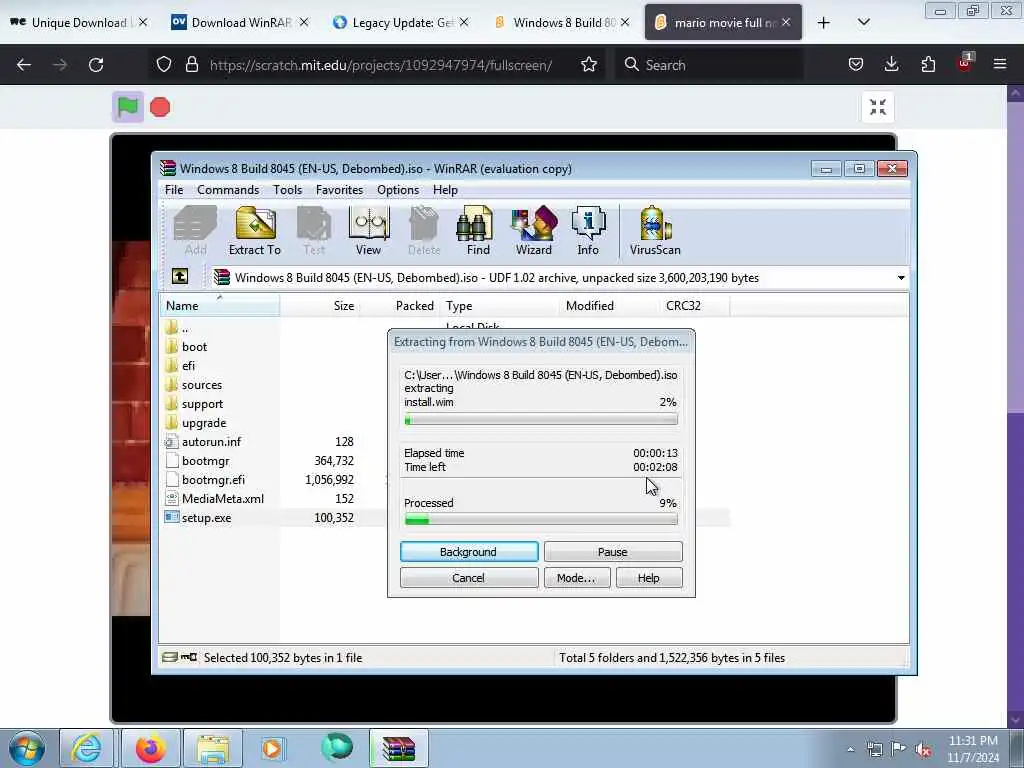Viewport: 1024px width, 768px height.
Task: Go up one folder level arrow
Action: coord(180,277)
